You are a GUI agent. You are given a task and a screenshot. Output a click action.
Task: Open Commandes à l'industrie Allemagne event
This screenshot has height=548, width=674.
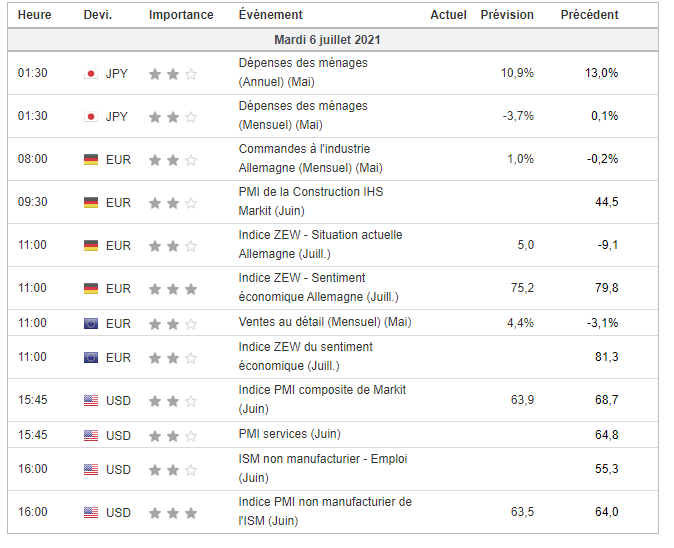pos(310,158)
